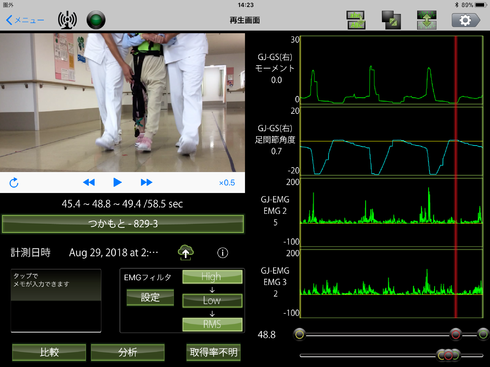The width and height of the screenshot is (490, 367).
Task: Open the 比較 comparison button
Action: click(49, 352)
